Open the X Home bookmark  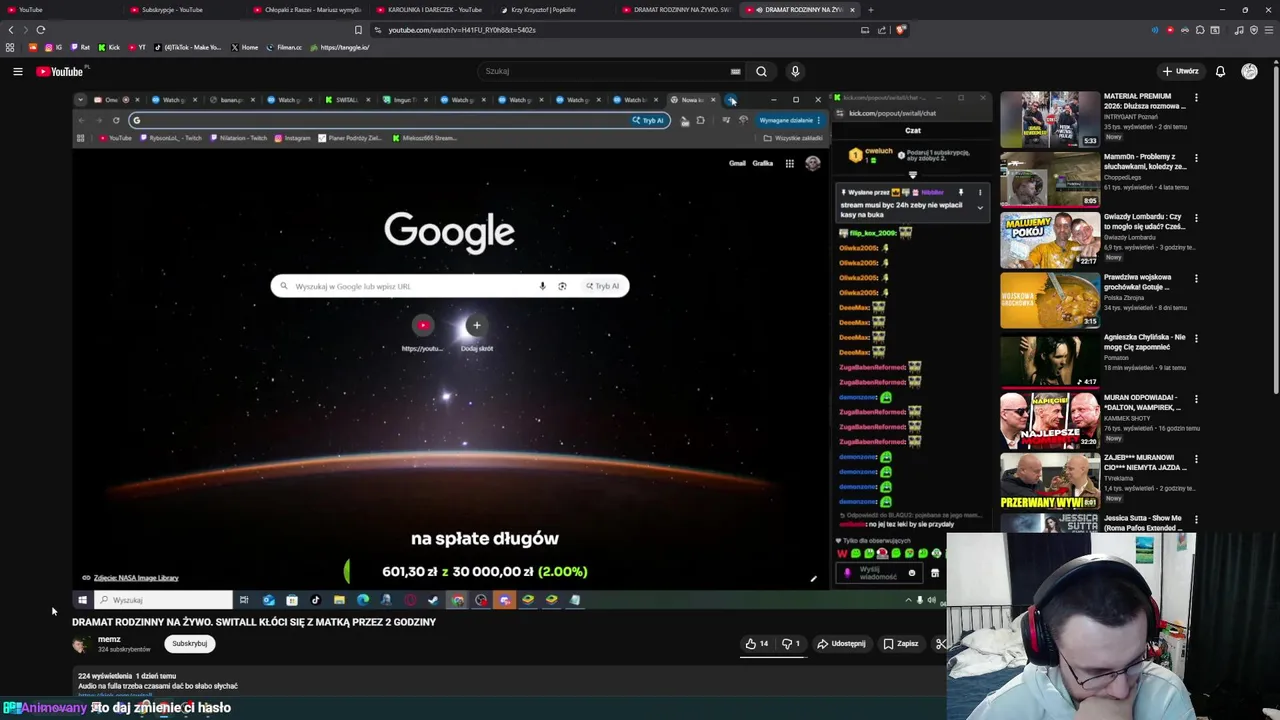click(244, 47)
